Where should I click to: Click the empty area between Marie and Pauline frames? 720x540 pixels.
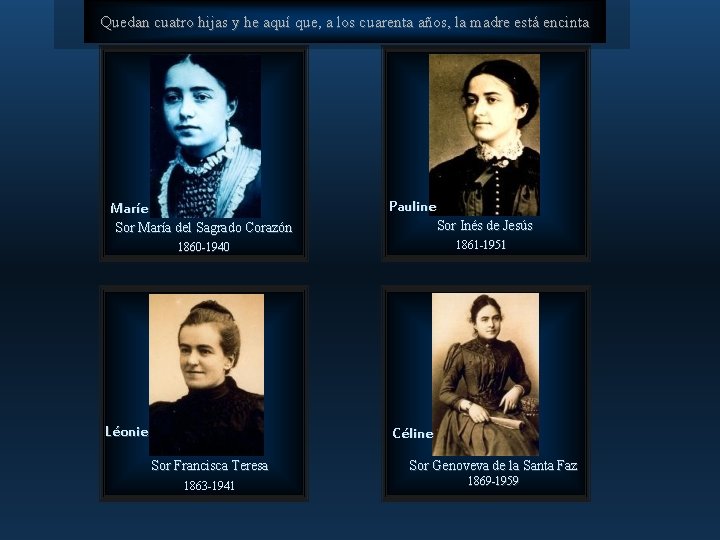[344, 153]
